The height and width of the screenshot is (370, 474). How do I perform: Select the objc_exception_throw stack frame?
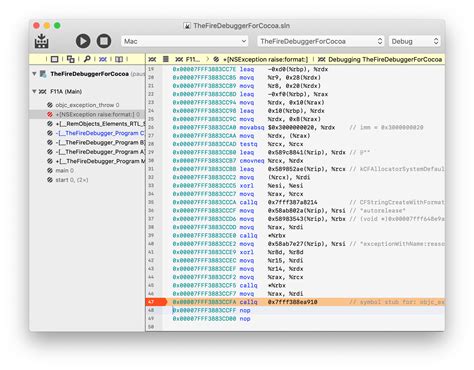click(87, 105)
